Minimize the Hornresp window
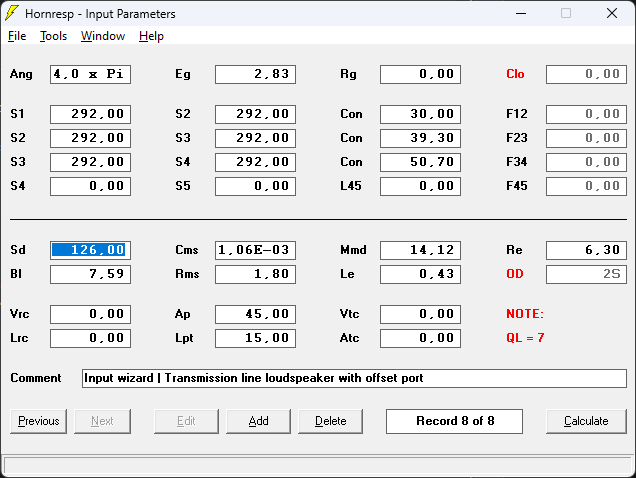636x478 pixels. (521, 13)
